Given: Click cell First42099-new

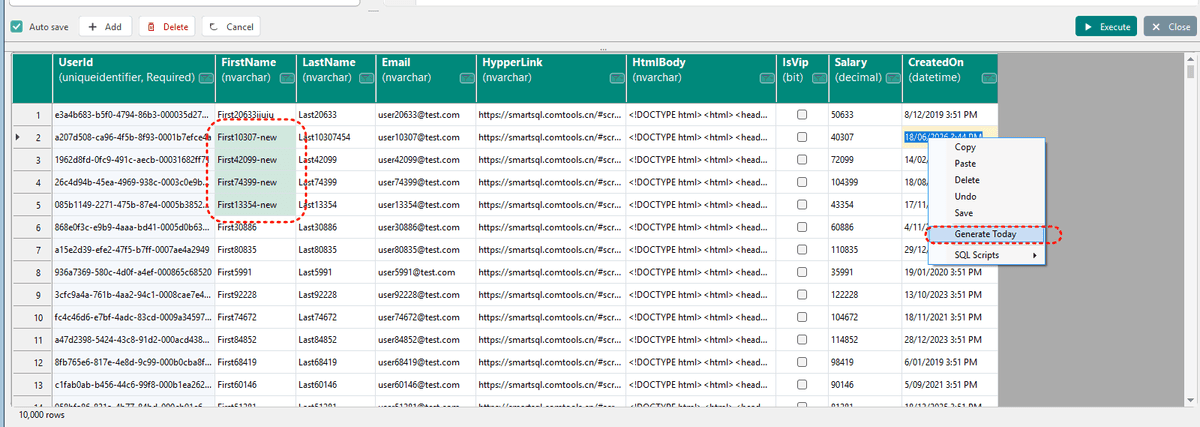Looking at the screenshot, I should click(255, 160).
